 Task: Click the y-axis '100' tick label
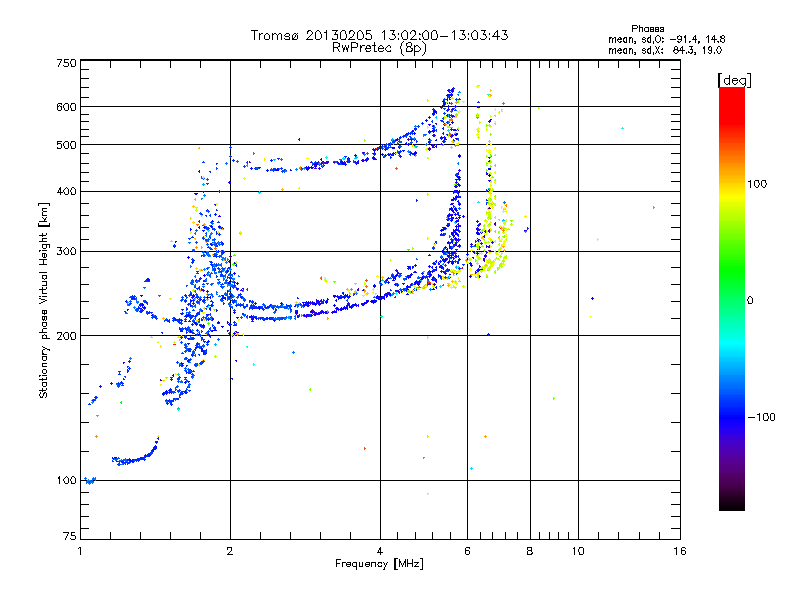click(x=66, y=481)
